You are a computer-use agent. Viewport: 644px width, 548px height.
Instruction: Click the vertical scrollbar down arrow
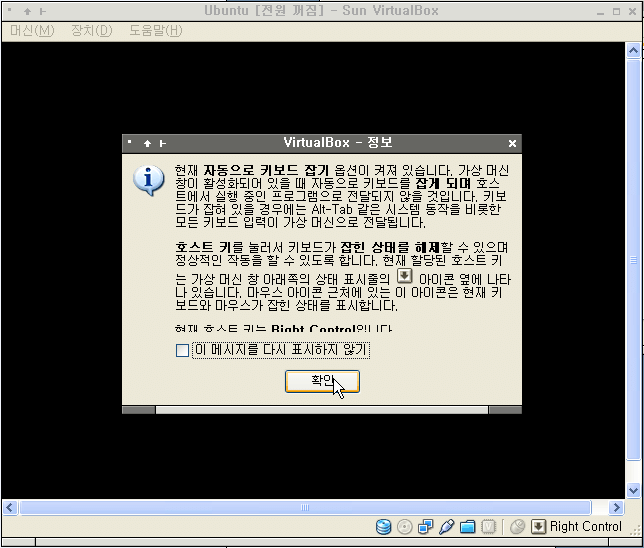point(633,490)
